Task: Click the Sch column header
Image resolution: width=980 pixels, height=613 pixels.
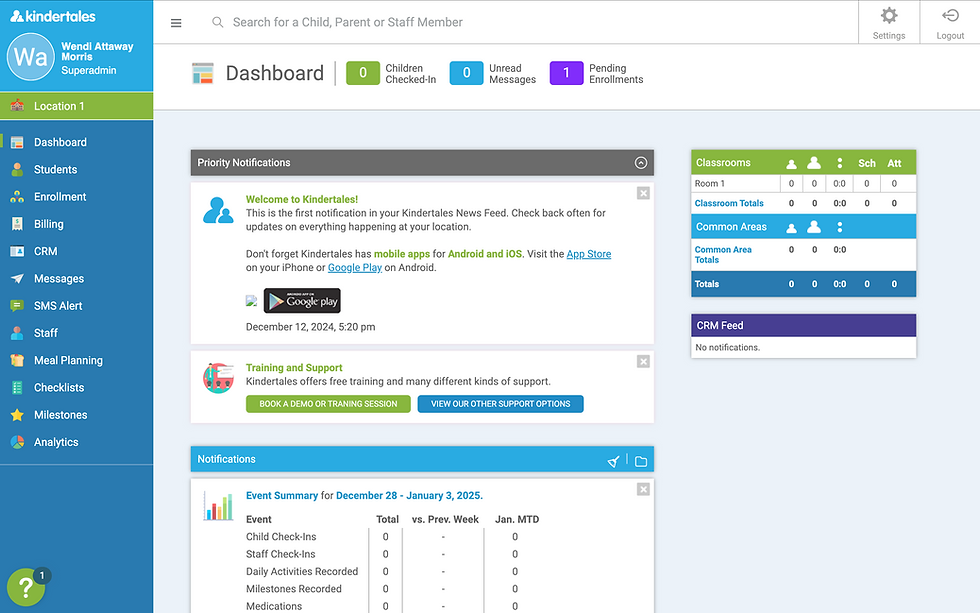Action: click(x=867, y=163)
